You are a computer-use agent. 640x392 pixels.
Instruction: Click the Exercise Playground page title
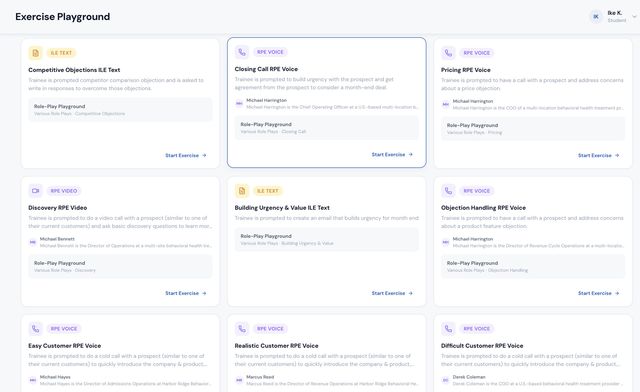(62, 17)
